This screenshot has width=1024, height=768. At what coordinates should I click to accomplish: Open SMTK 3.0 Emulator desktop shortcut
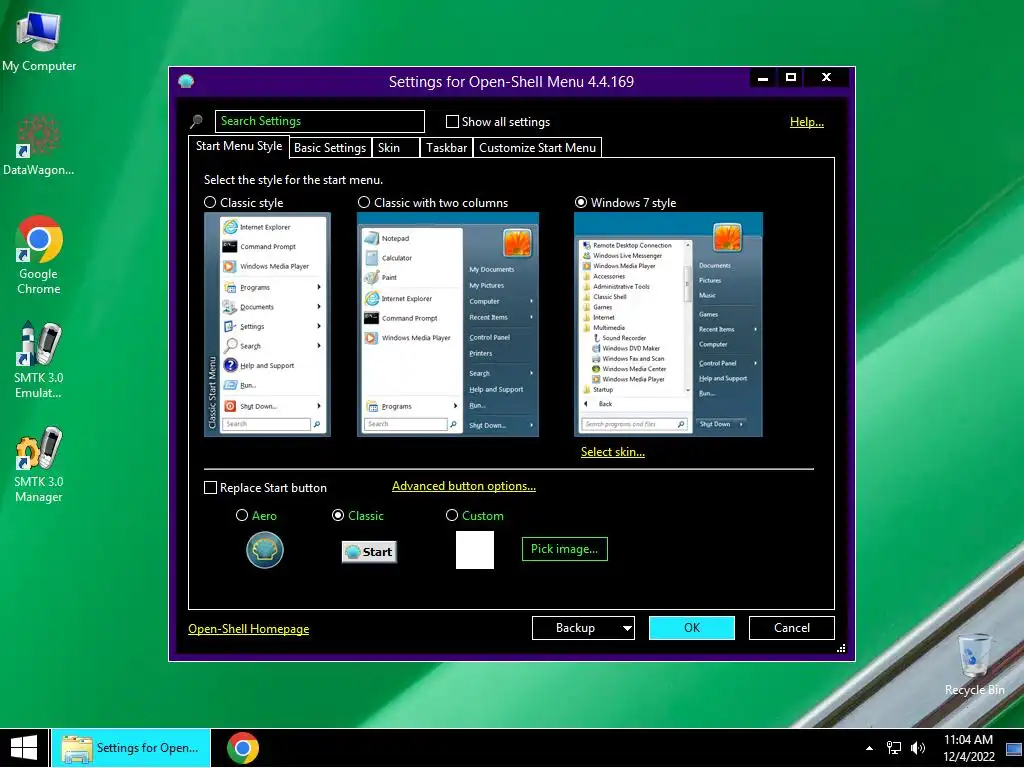39,360
